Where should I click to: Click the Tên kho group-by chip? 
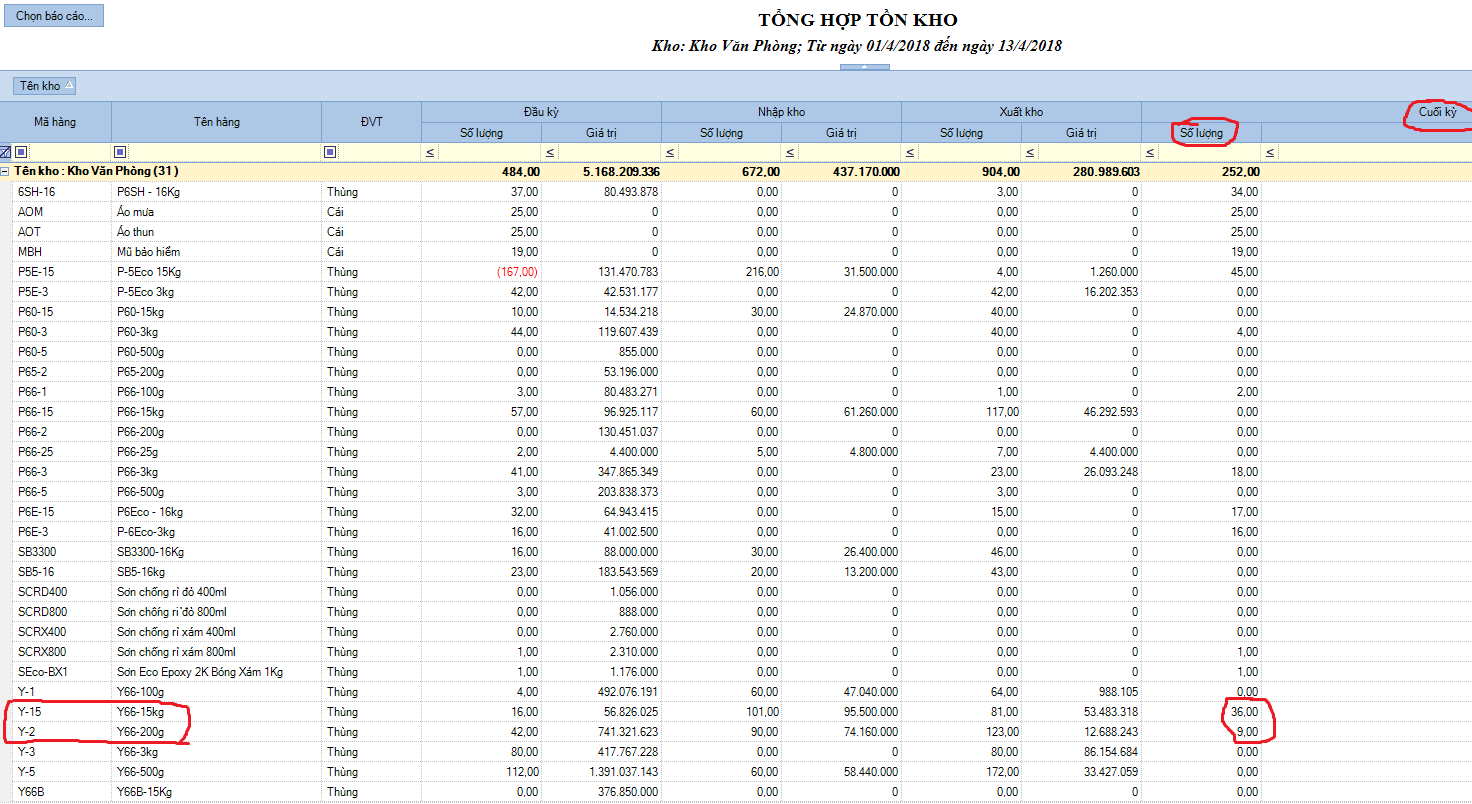click(x=45, y=85)
